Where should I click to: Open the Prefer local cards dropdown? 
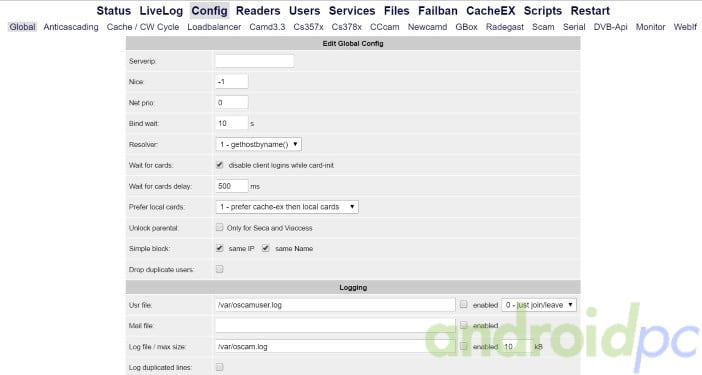point(287,207)
